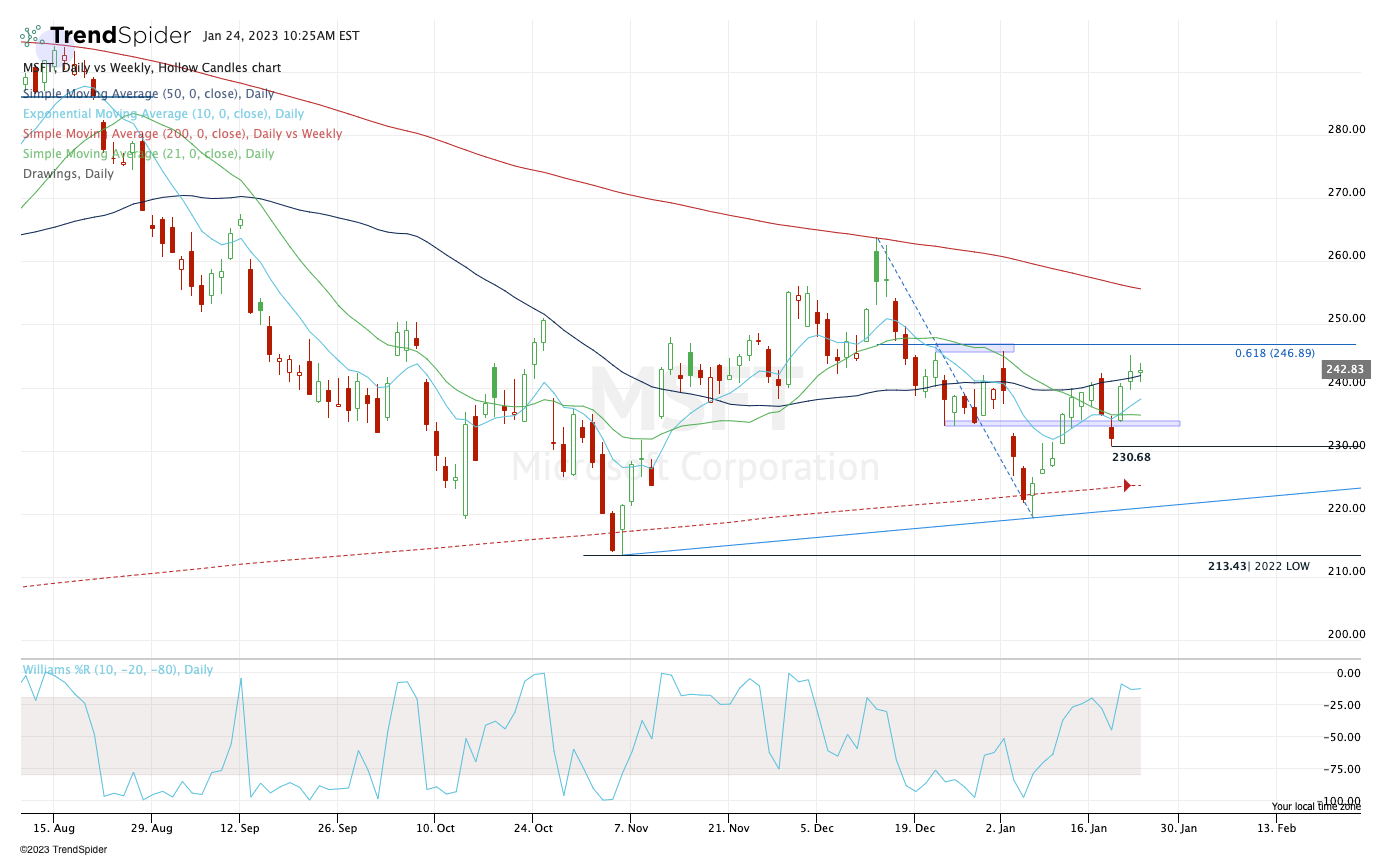Select the Exponential Moving Average 10 legend entry
1391x859 pixels.
click(x=161, y=114)
